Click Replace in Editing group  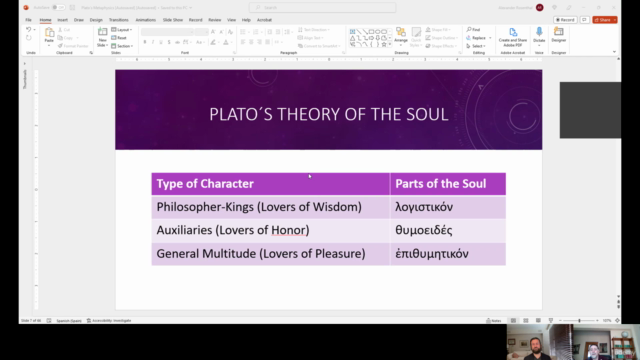pyautogui.click(x=479, y=38)
